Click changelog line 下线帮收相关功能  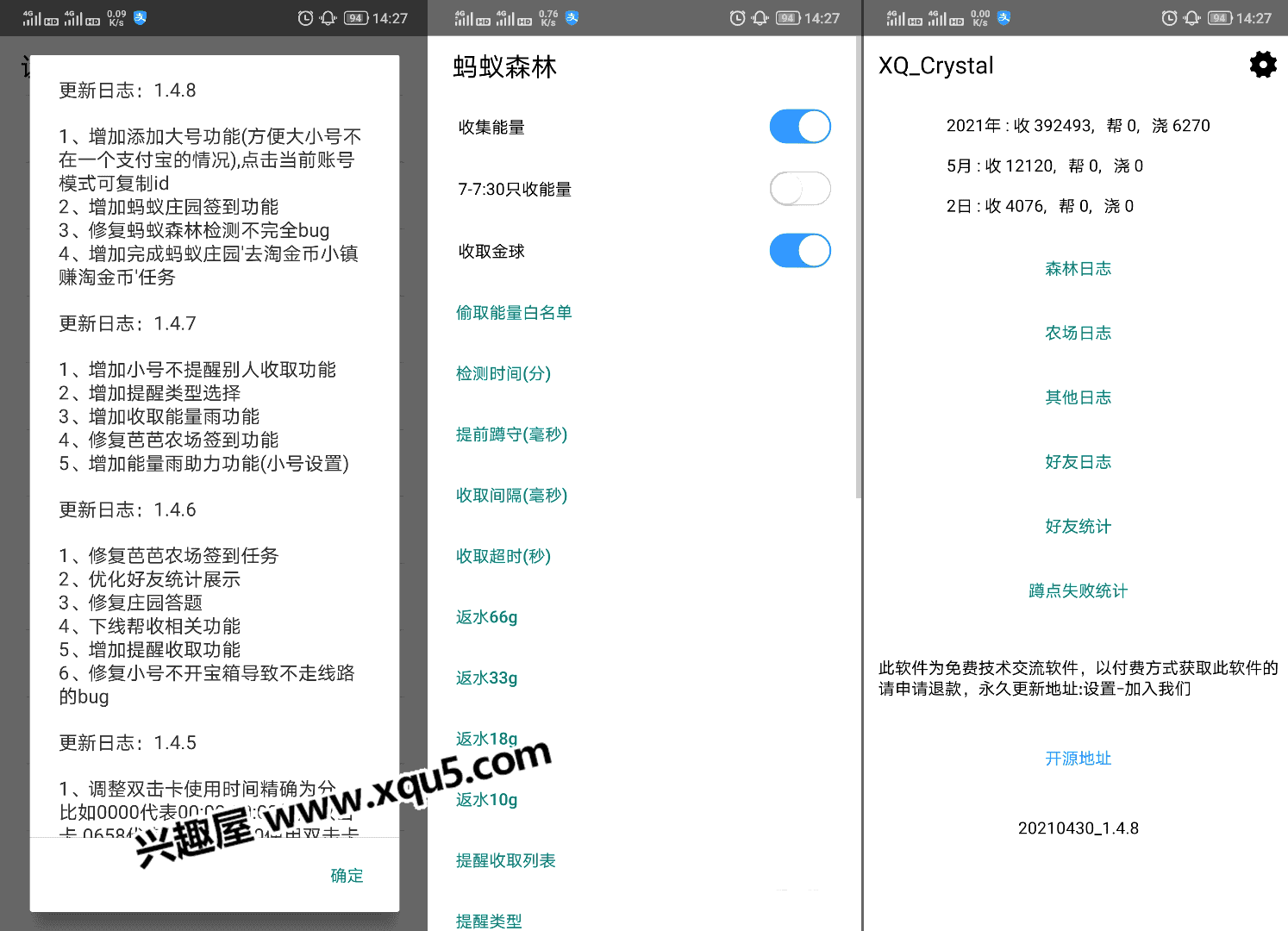coord(150,626)
